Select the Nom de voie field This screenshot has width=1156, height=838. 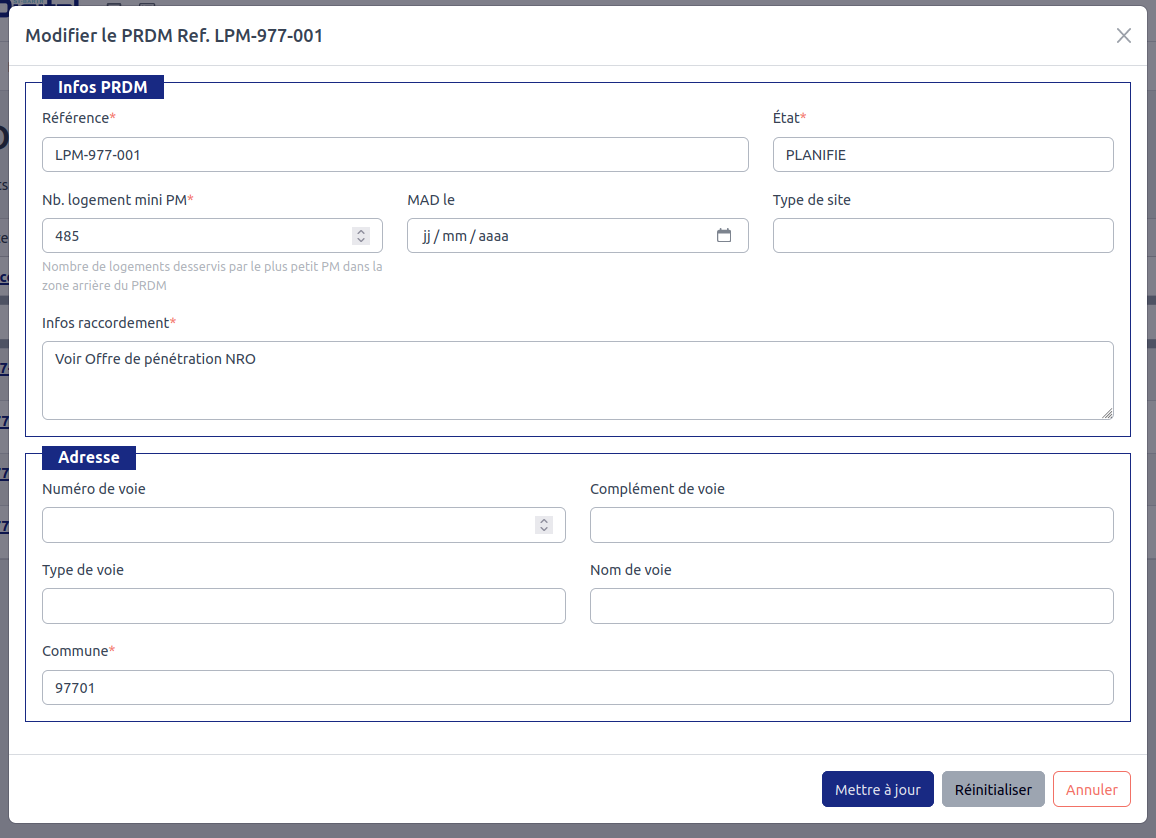[x=851, y=606]
